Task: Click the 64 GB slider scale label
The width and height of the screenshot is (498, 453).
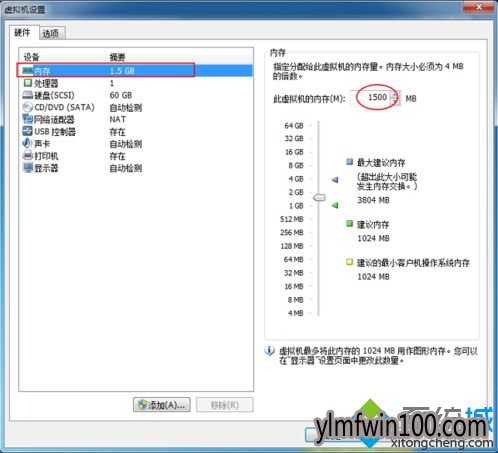Action: (294, 126)
